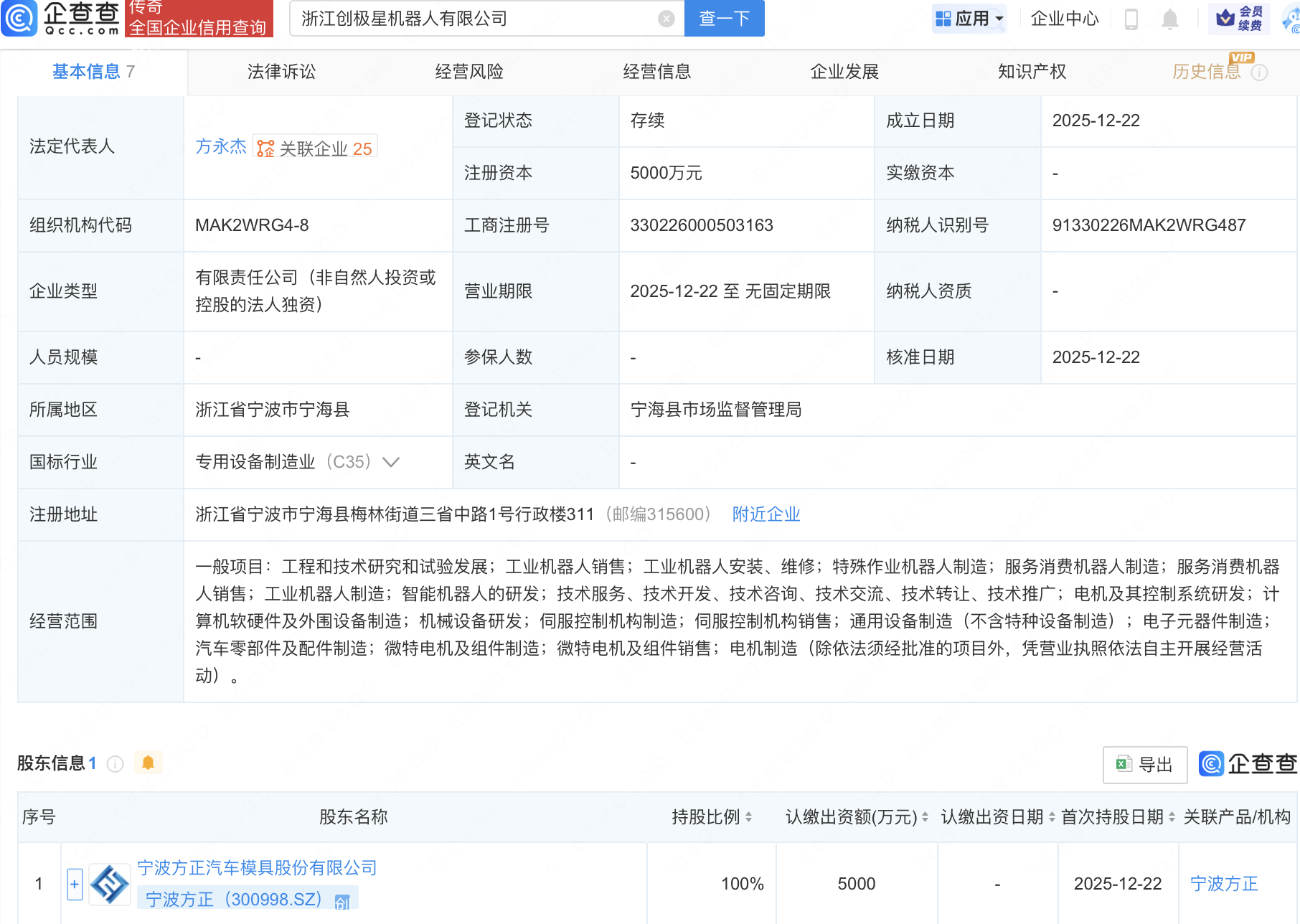This screenshot has width=1300, height=924.
Task: Expand the 国标行业 industry chevron
Action: coord(391,462)
